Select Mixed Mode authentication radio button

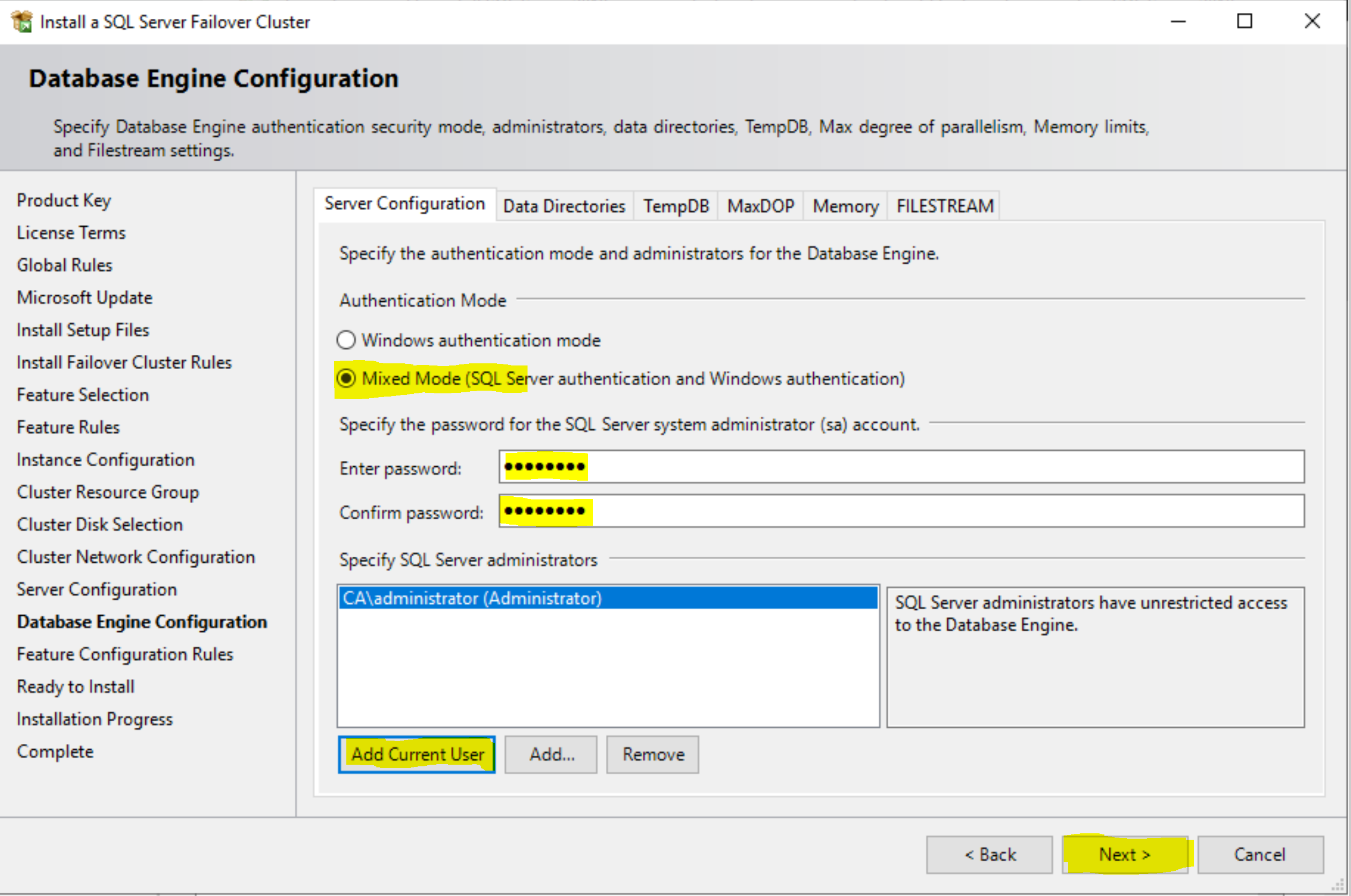pyautogui.click(x=346, y=378)
